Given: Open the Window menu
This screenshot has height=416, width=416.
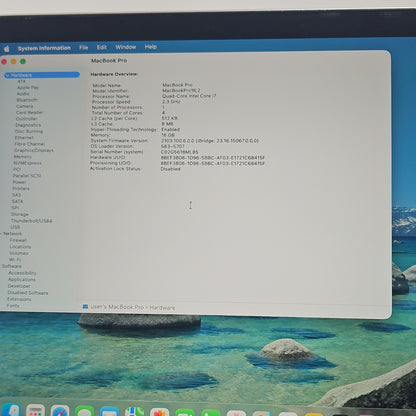Looking at the screenshot, I should tap(126, 47).
